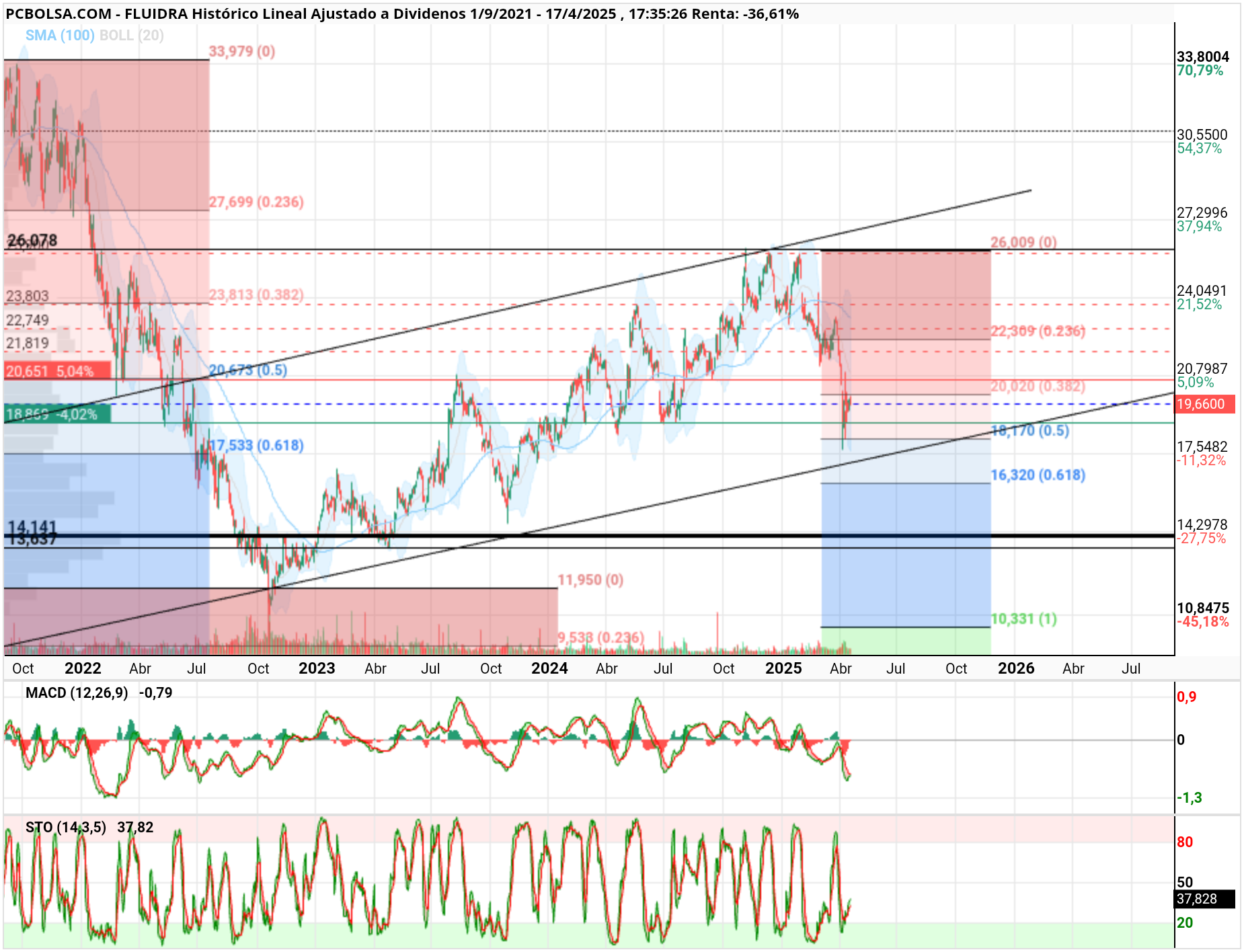Click the 33,8004 price axis value
The height and width of the screenshot is (952, 1244).
tap(1203, 56)
